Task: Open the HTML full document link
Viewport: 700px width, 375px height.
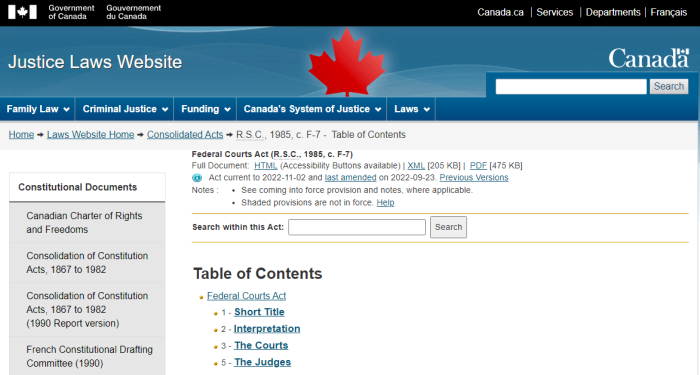Action: 266,166
